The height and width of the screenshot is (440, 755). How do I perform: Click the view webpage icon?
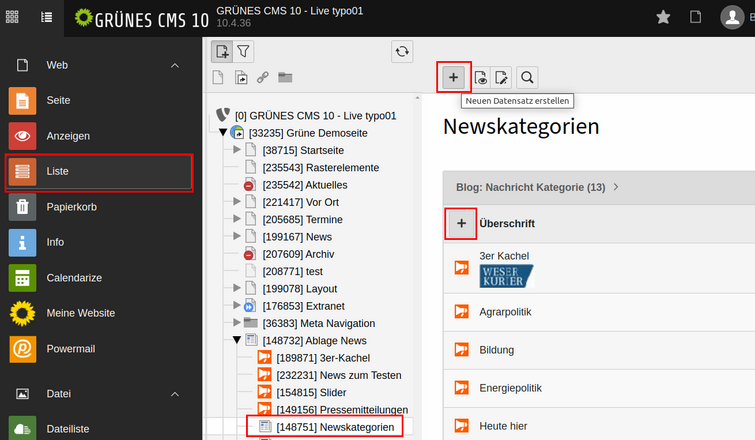481,78
